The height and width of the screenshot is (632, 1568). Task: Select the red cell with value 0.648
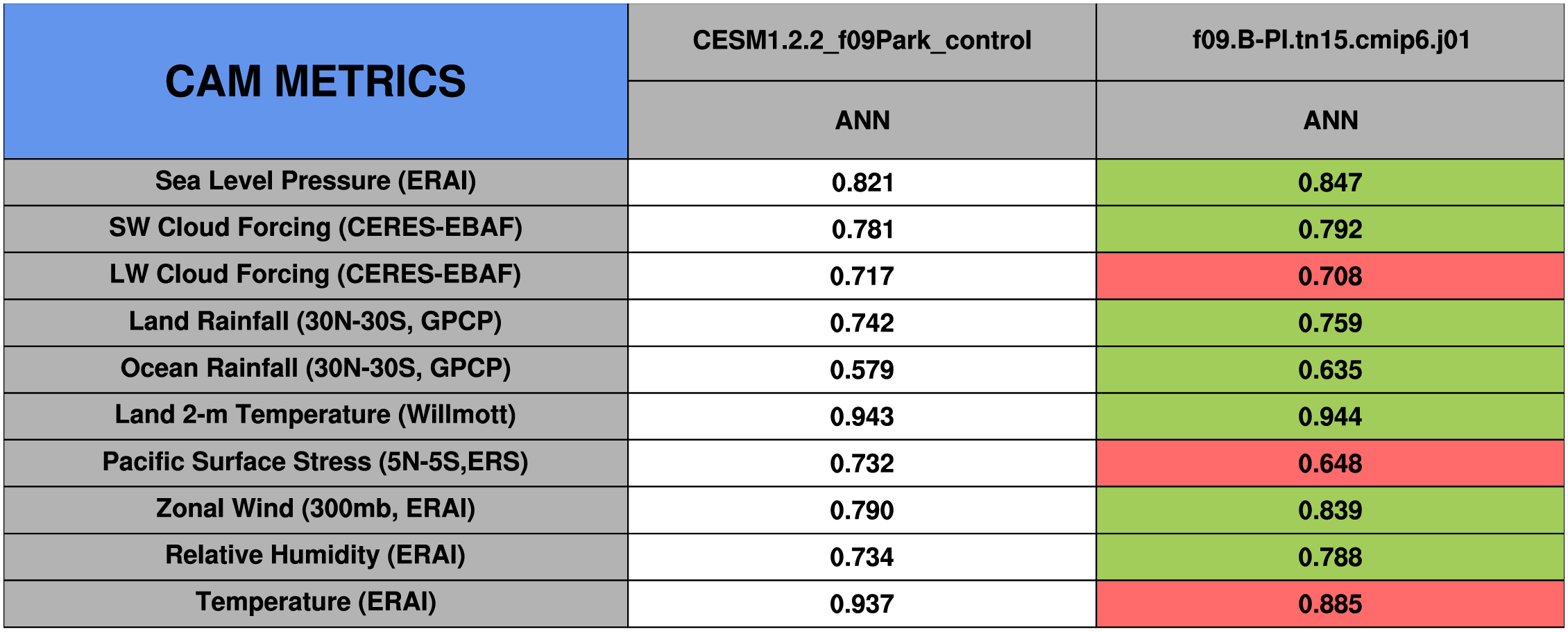1330,463
